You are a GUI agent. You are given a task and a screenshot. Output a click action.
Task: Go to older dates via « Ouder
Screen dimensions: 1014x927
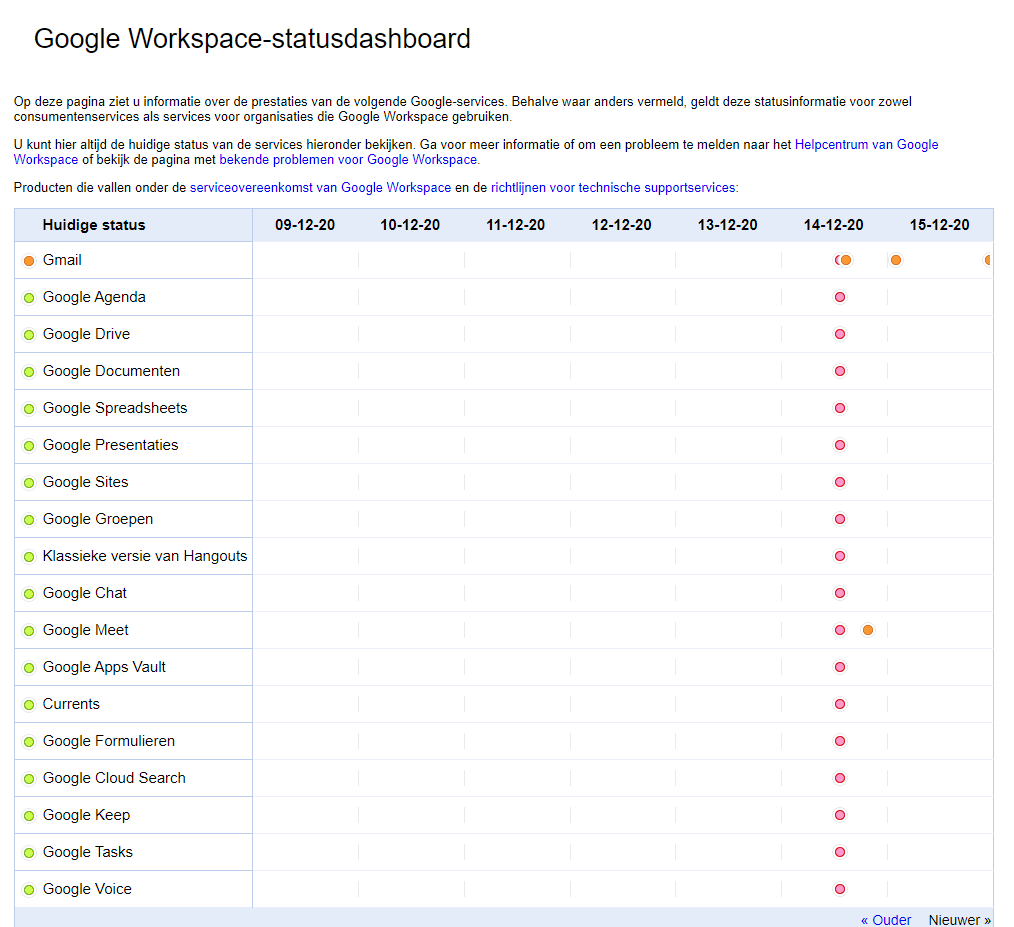pyautogui.click(x=886, y=920)
